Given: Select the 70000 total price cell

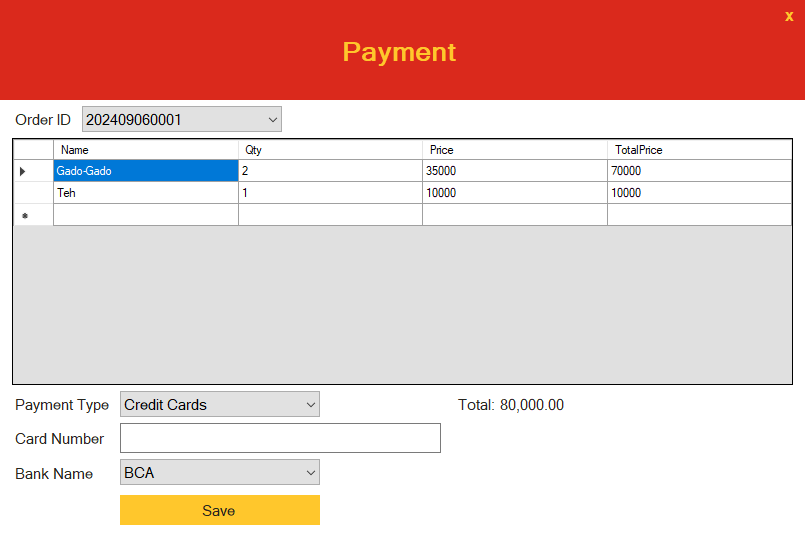Looking at the screenshot, I should click(x=699, y=171).
